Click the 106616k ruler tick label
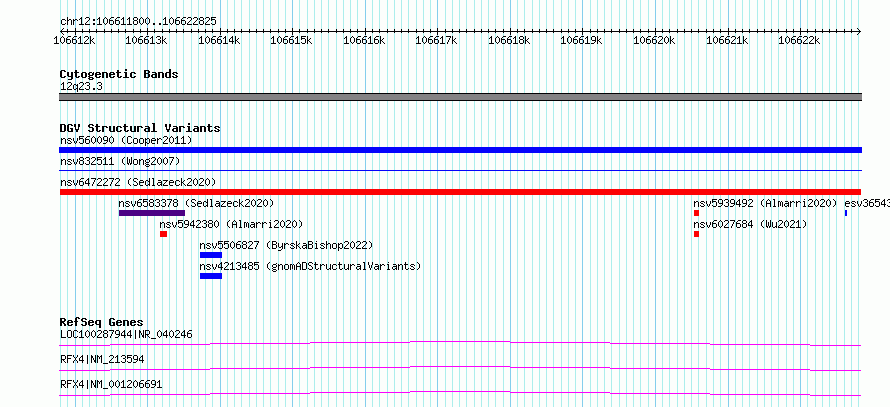This screenshot has width=890, height=407. pos(364,40)
